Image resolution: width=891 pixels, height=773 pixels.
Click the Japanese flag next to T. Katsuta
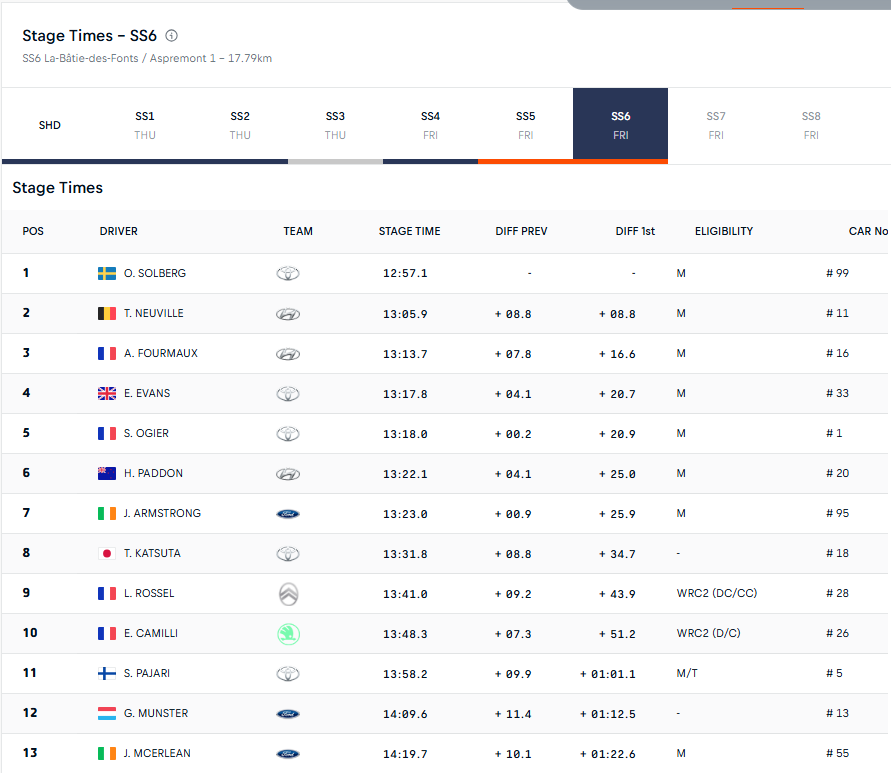[107, 553]
